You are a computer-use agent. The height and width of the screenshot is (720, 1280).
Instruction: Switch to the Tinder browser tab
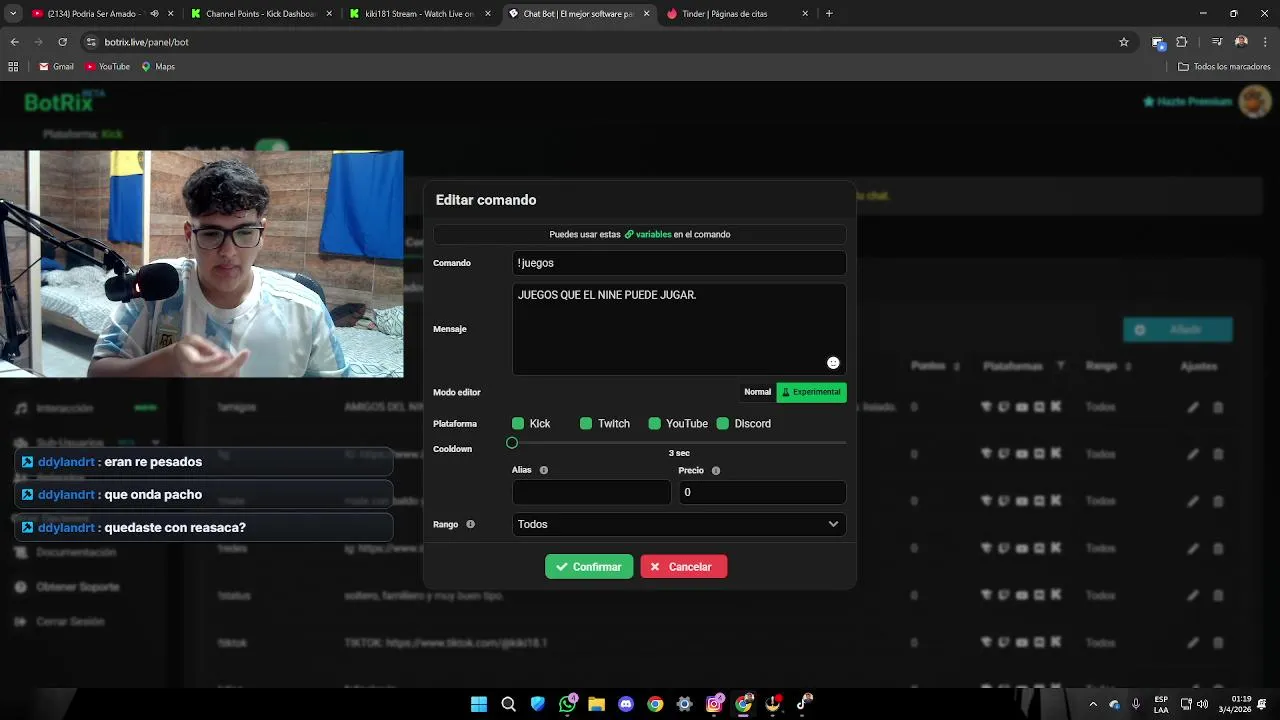pos(737,14)
